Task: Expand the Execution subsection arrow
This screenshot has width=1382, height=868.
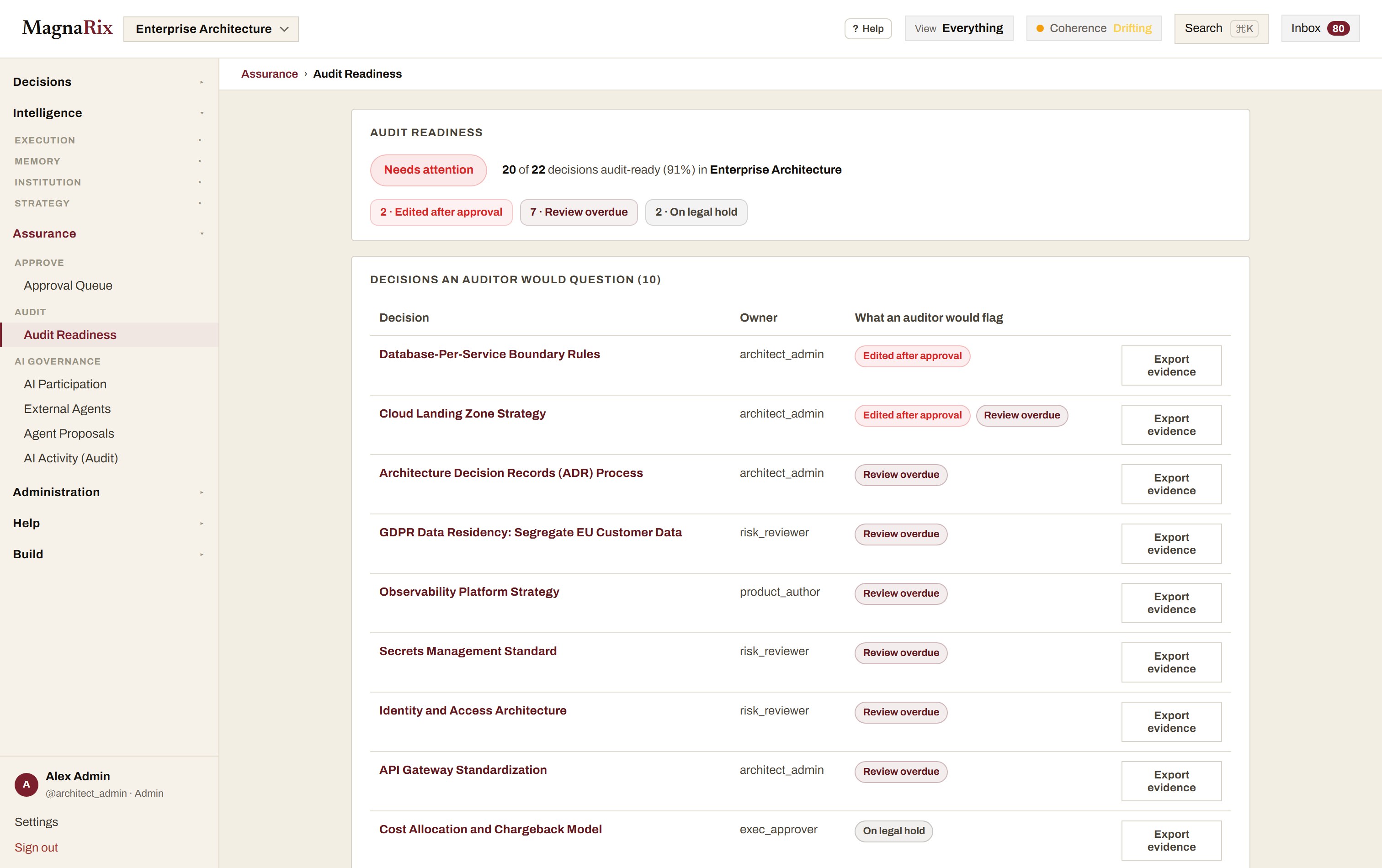Action: tap(200, 140)
